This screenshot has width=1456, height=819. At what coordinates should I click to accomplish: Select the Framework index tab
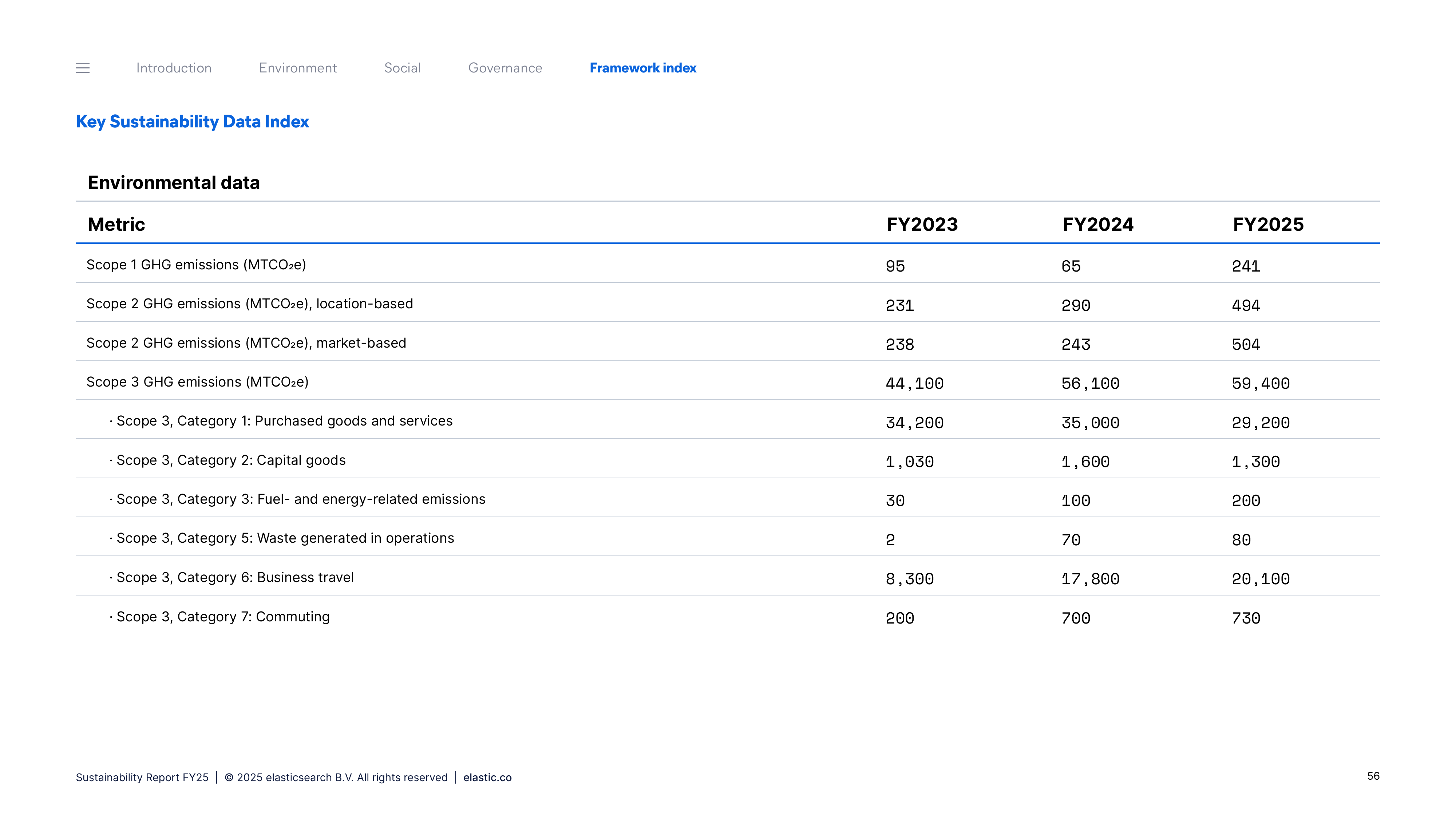click(643, 68)
